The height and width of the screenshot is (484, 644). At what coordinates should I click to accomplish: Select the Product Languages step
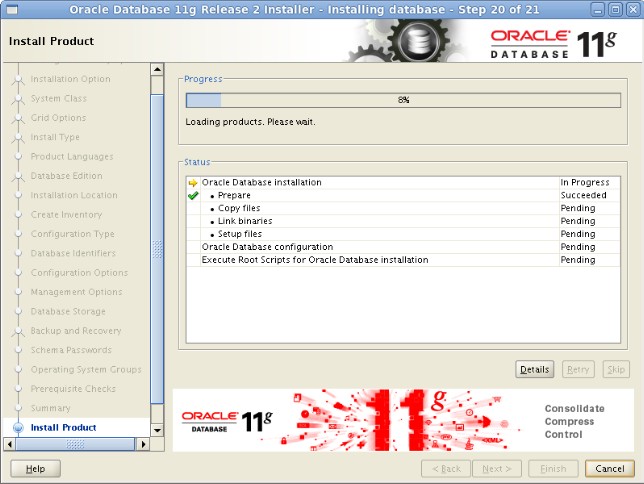72,157
